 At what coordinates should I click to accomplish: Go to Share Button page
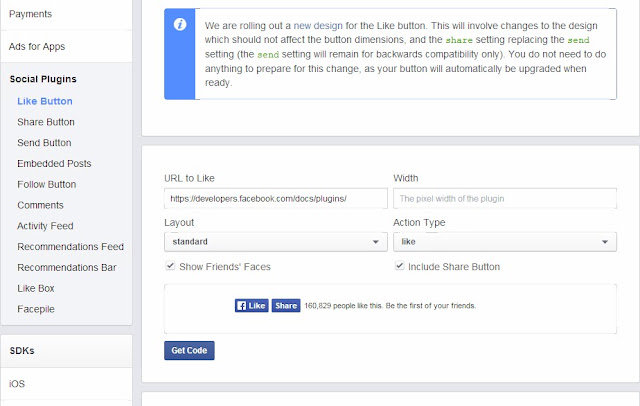point(46,122)
